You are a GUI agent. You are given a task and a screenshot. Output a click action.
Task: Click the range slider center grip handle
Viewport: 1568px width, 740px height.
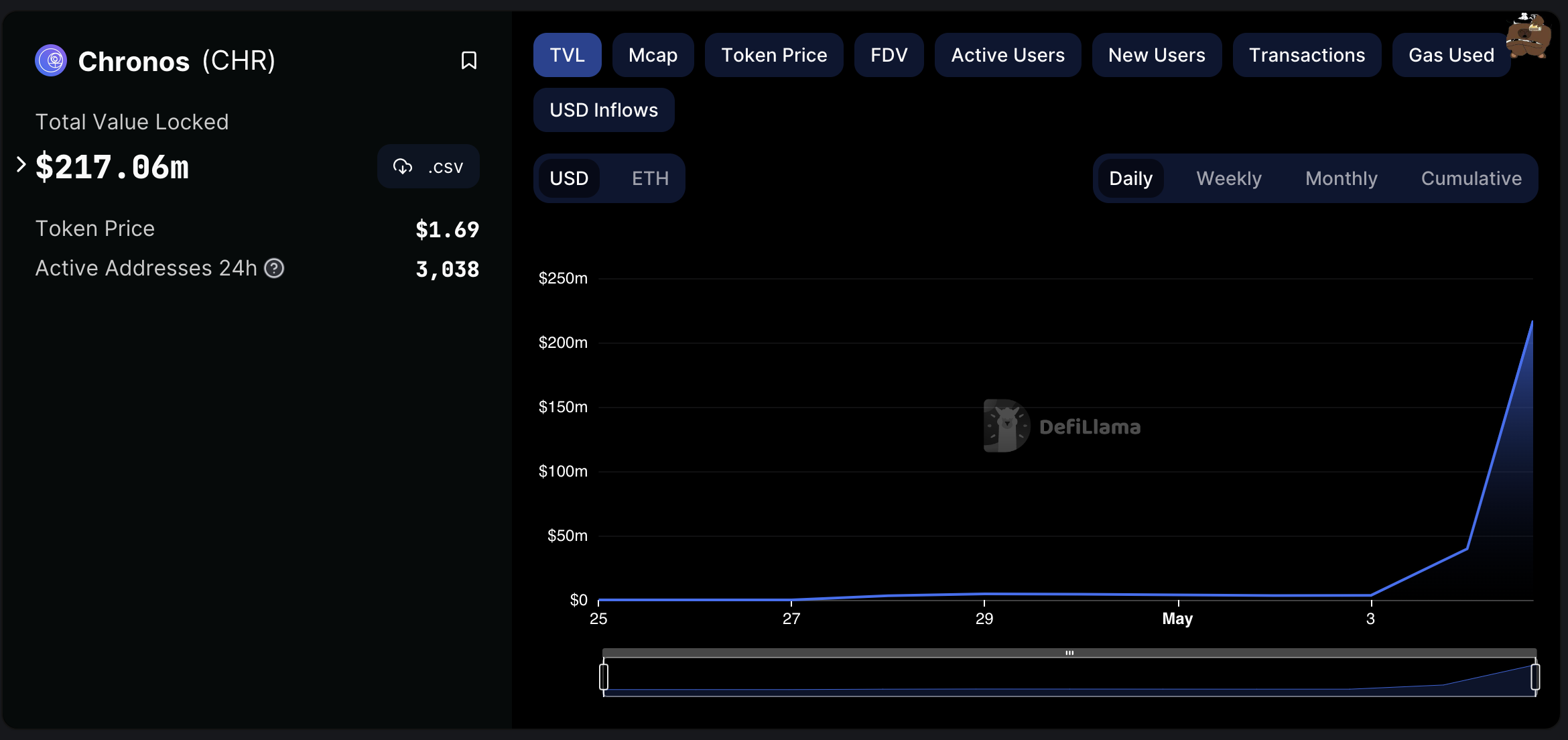[1069, 652]
